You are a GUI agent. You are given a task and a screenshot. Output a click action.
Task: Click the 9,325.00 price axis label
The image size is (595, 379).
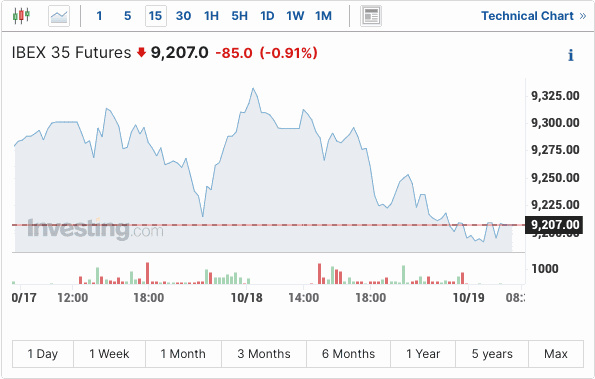(x=555, y=96)
